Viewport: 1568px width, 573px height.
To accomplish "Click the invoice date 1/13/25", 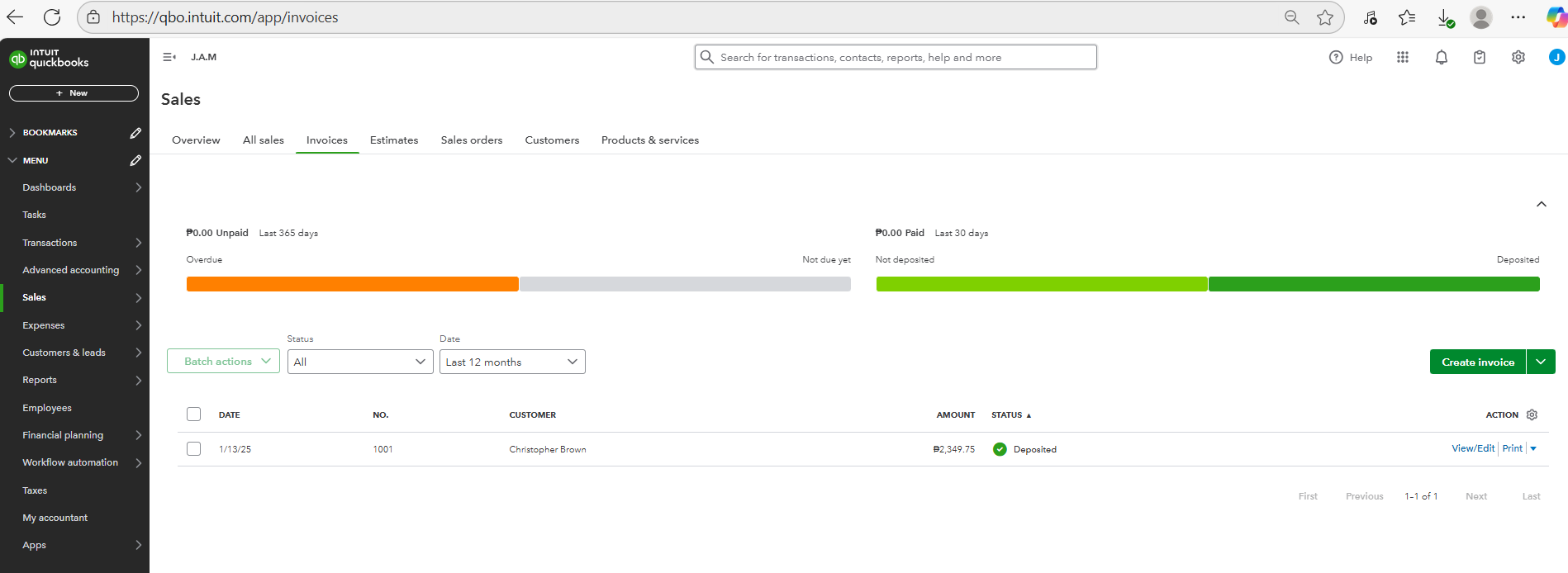I will 235,449.
